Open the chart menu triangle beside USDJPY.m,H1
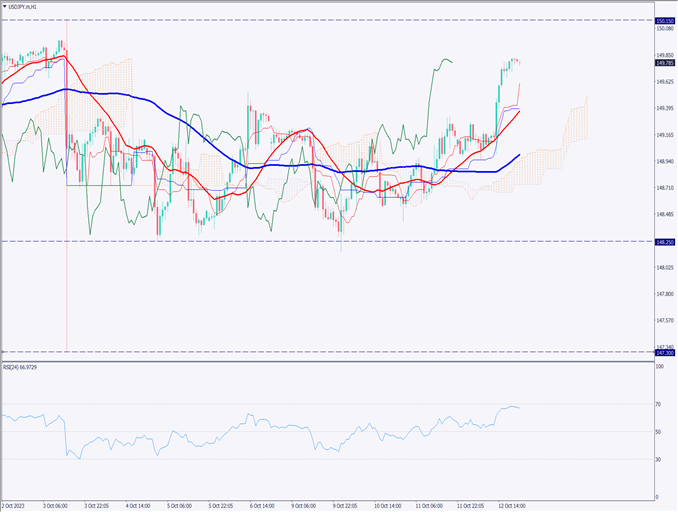The width and height of the screenshot is (678, 512). click(5, 7)
